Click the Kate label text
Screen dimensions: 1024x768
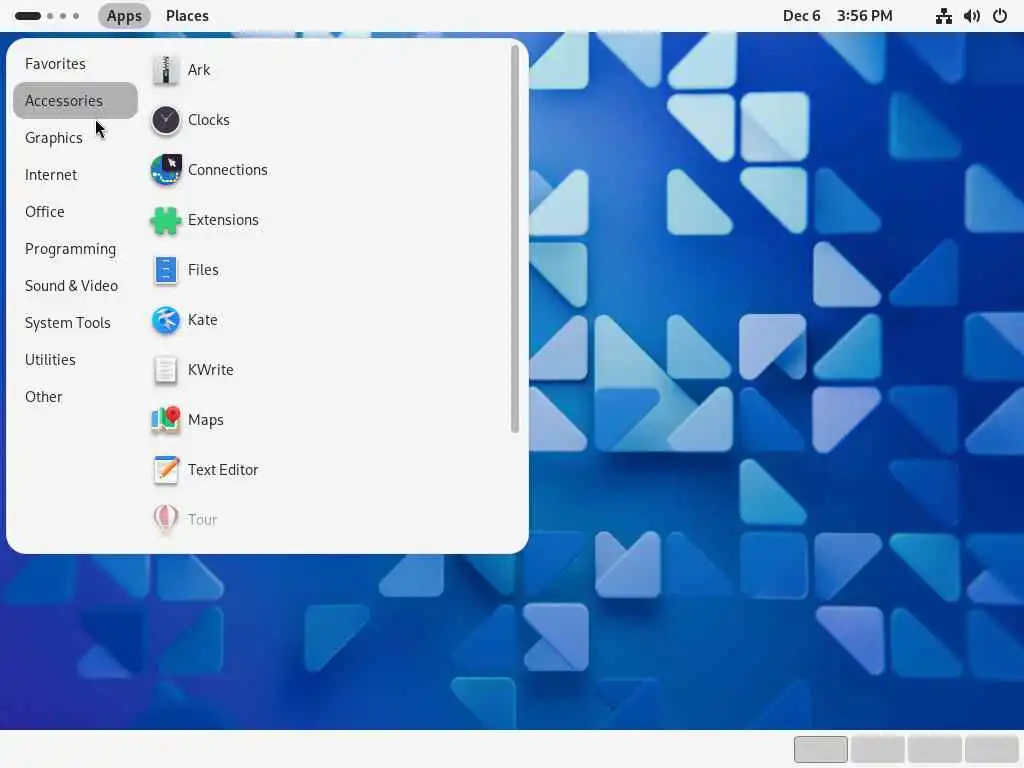(202, 320)
